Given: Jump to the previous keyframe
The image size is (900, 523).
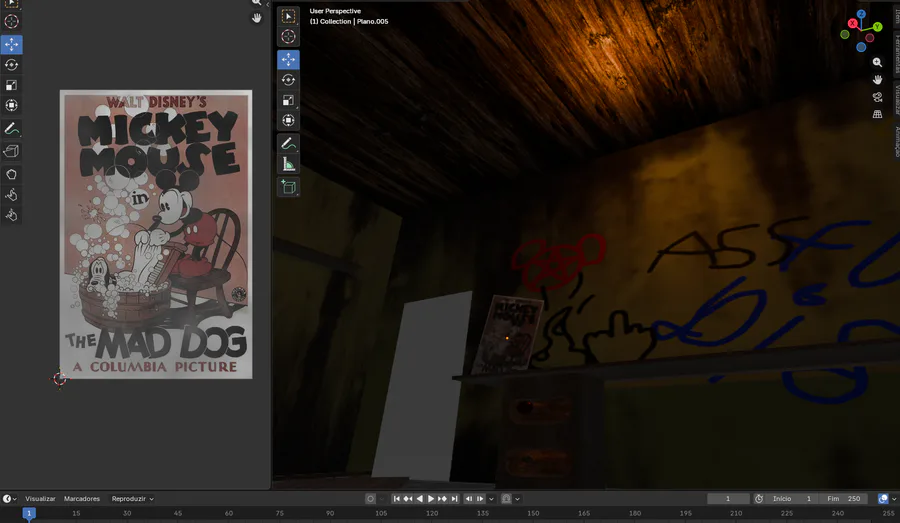Looking at the screenshot, I should tap(408, 499).
